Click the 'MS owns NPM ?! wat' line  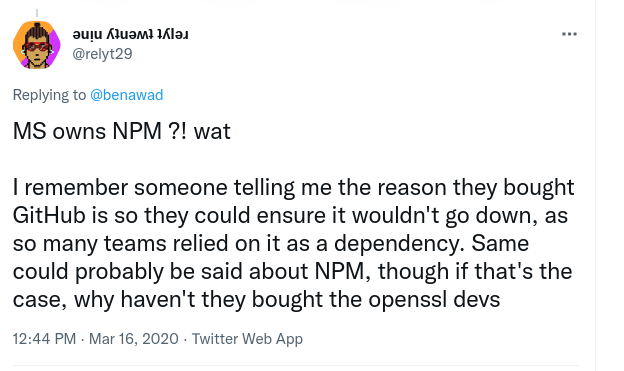click(x=122, y=131)
